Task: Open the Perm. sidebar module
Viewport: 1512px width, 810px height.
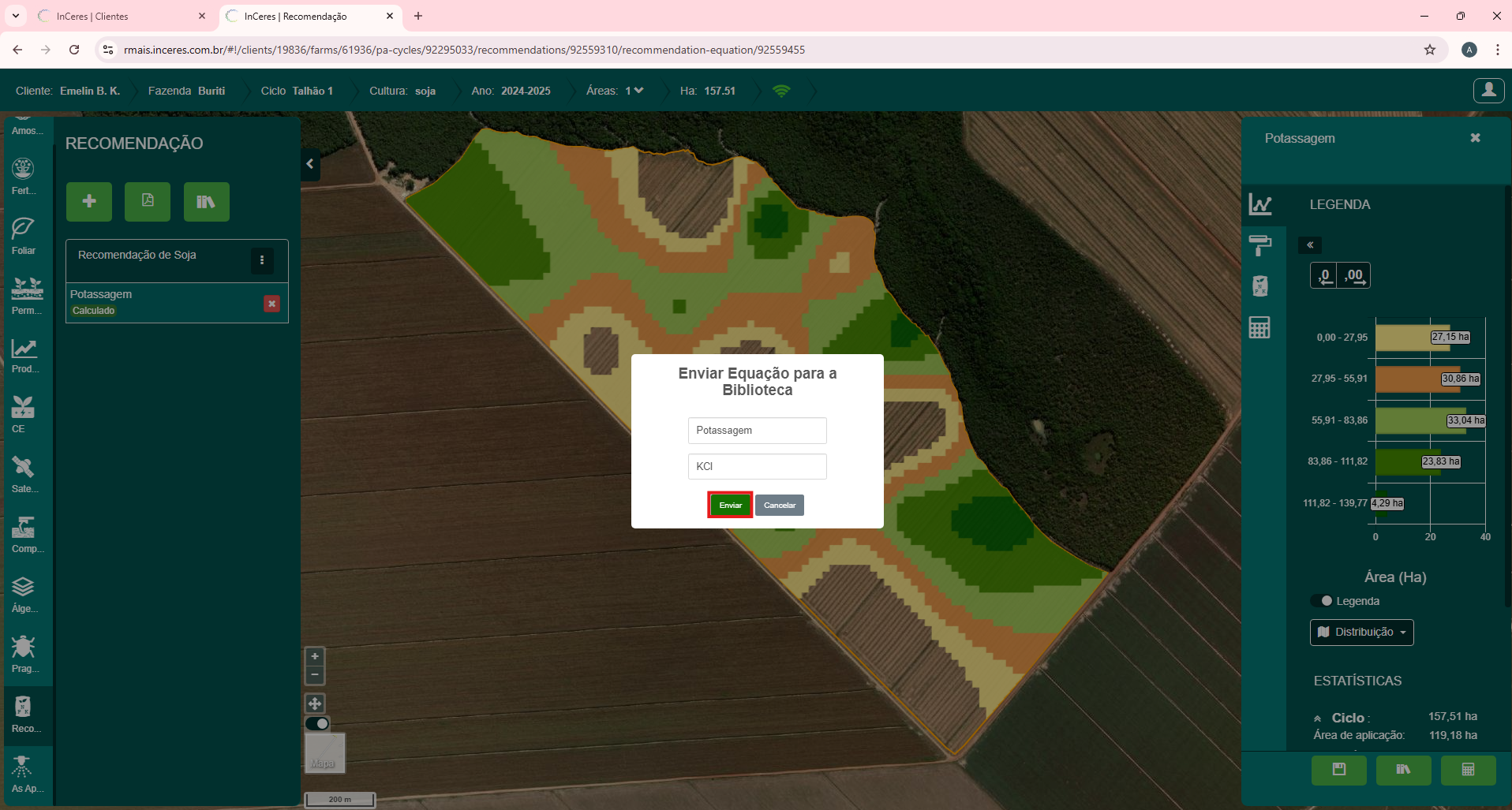Action: pyautogui.click(x=26, y=296)
